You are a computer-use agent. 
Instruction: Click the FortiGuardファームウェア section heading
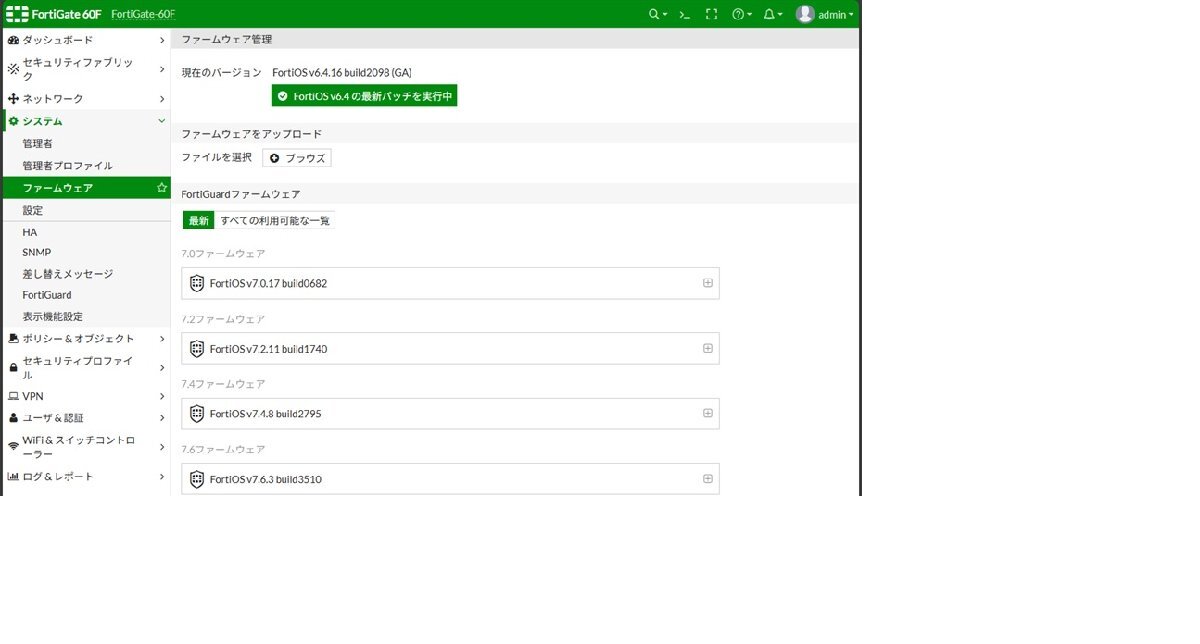click(x=241, y=194)
